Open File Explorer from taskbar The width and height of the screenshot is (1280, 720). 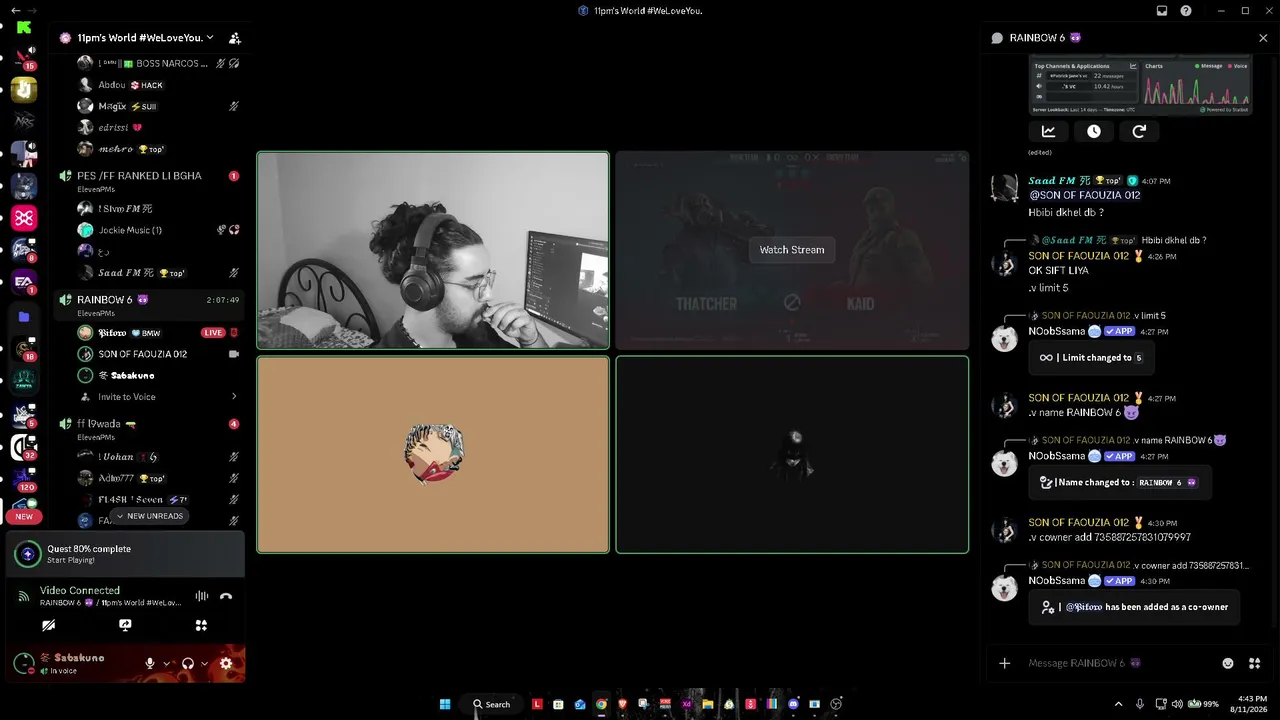[708, 704]
